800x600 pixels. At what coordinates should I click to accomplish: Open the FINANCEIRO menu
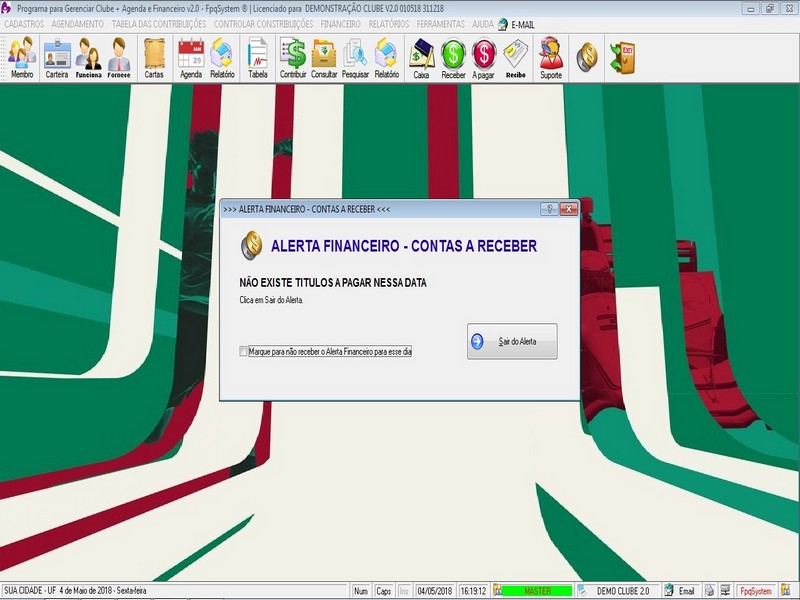340,24
